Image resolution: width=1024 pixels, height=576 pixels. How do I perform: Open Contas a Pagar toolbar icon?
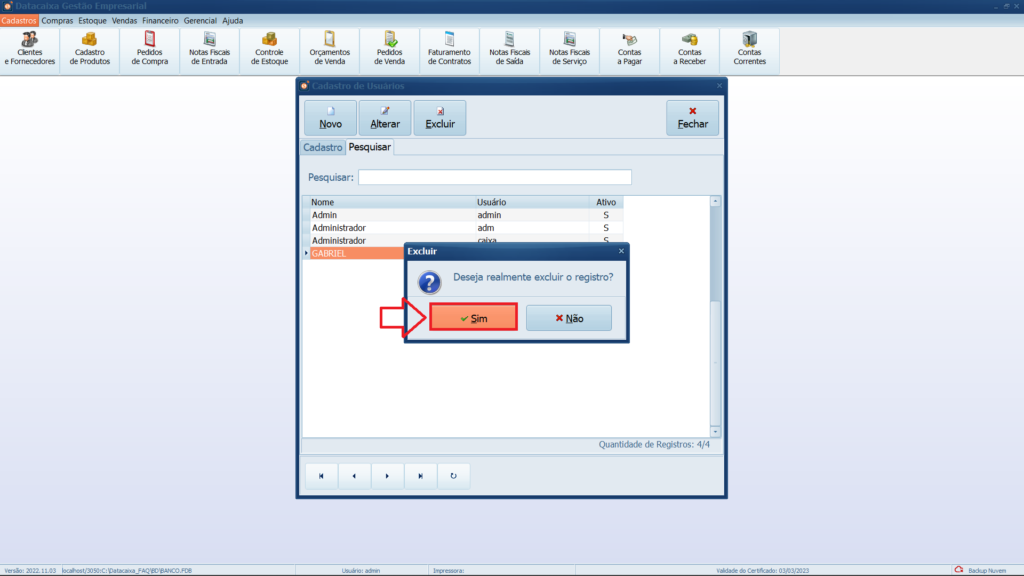point(630,50)
